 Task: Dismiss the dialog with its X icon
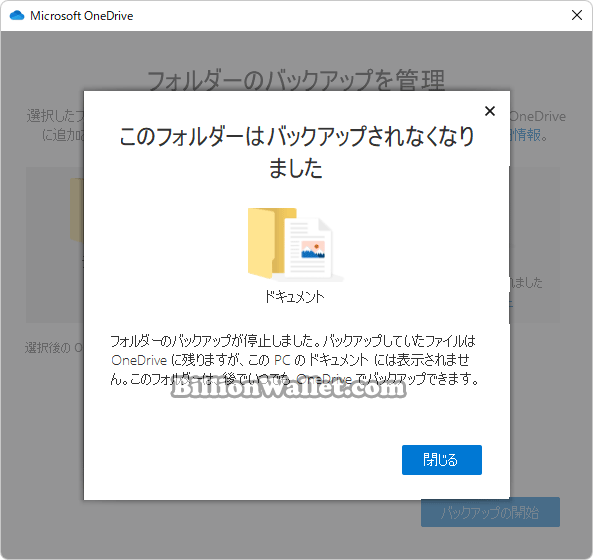490,111
